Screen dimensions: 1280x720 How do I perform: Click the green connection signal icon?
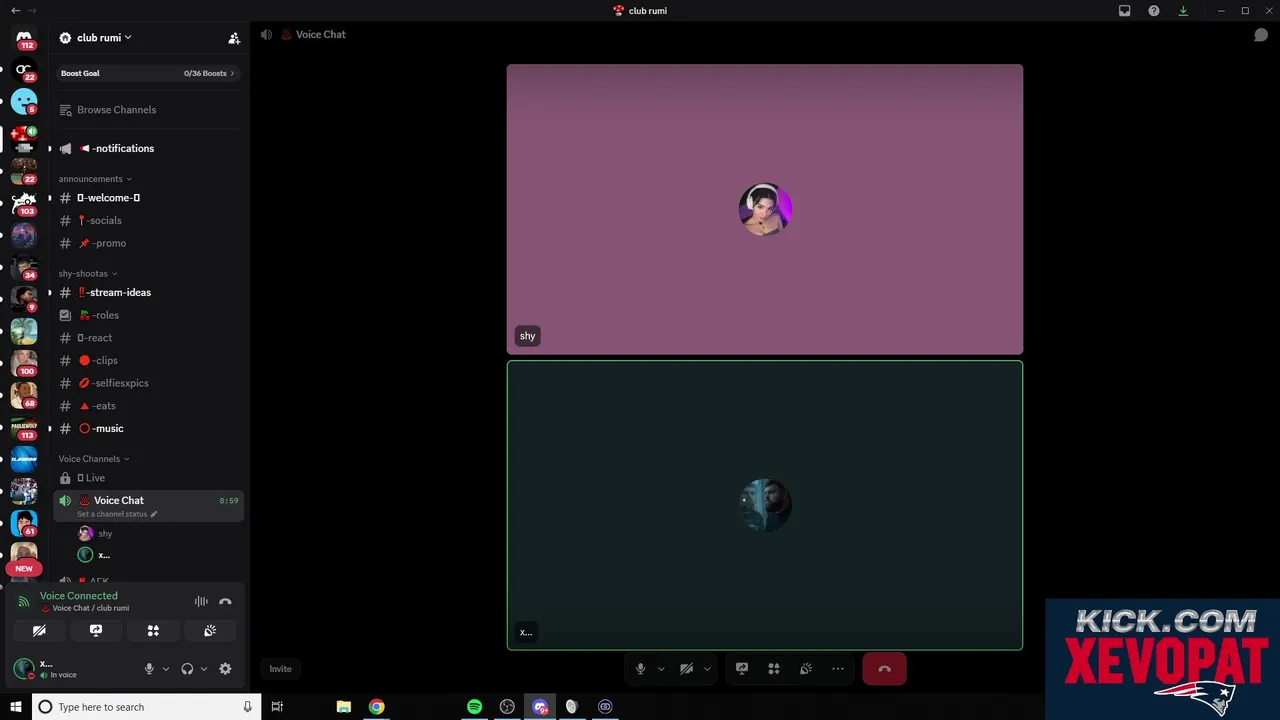point(24,602)
